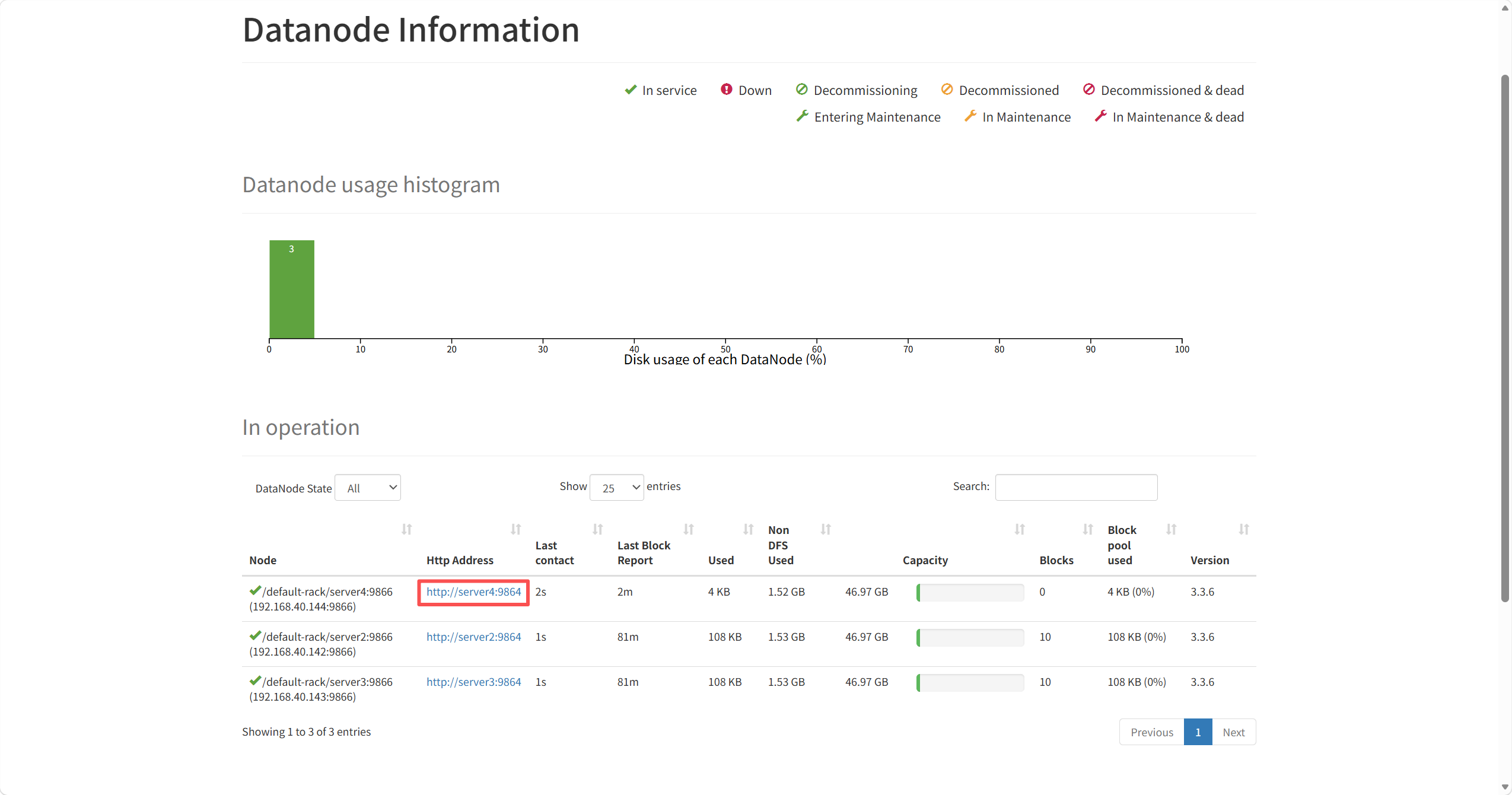This screenshot has width=1512, height=795.
Task: Open the DataNode State dropdown
Action: point(368,488)
